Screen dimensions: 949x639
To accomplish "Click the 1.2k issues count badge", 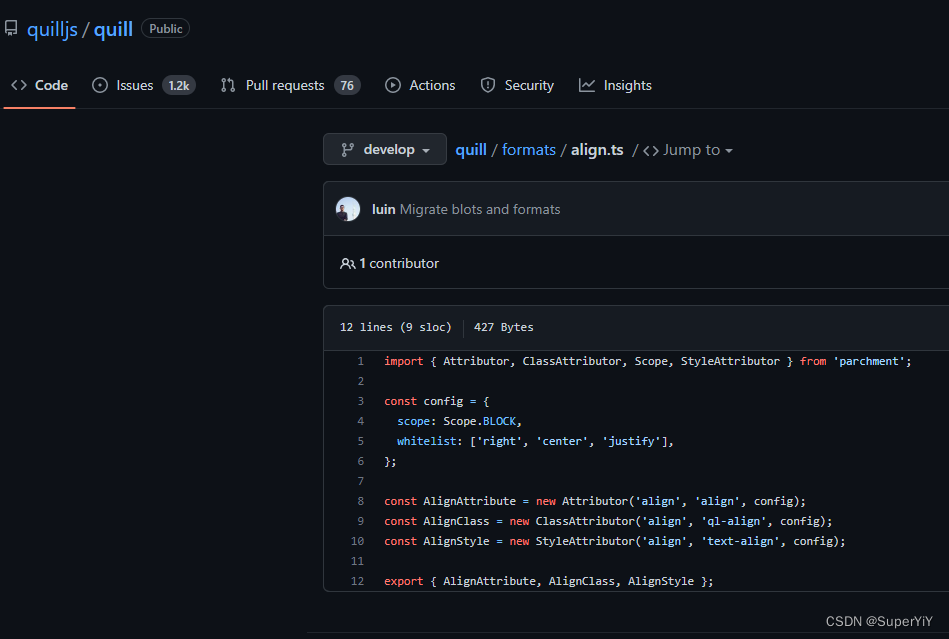I will pyautogui.click(x=179, y=85).
